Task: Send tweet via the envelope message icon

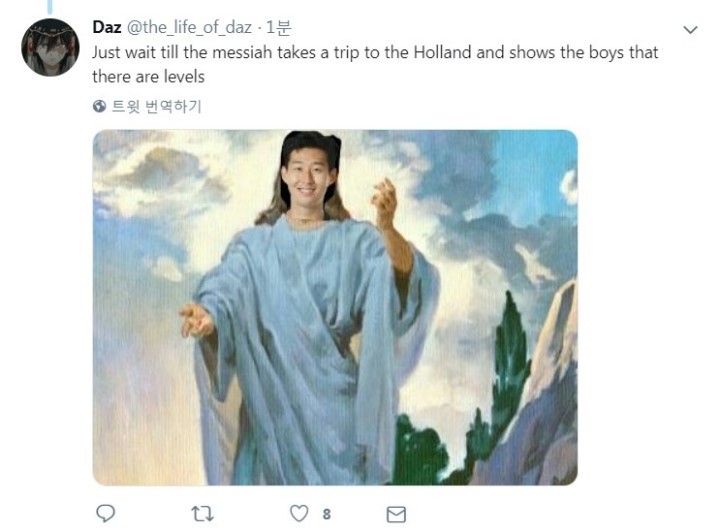Action: click(x=396, y=514)
